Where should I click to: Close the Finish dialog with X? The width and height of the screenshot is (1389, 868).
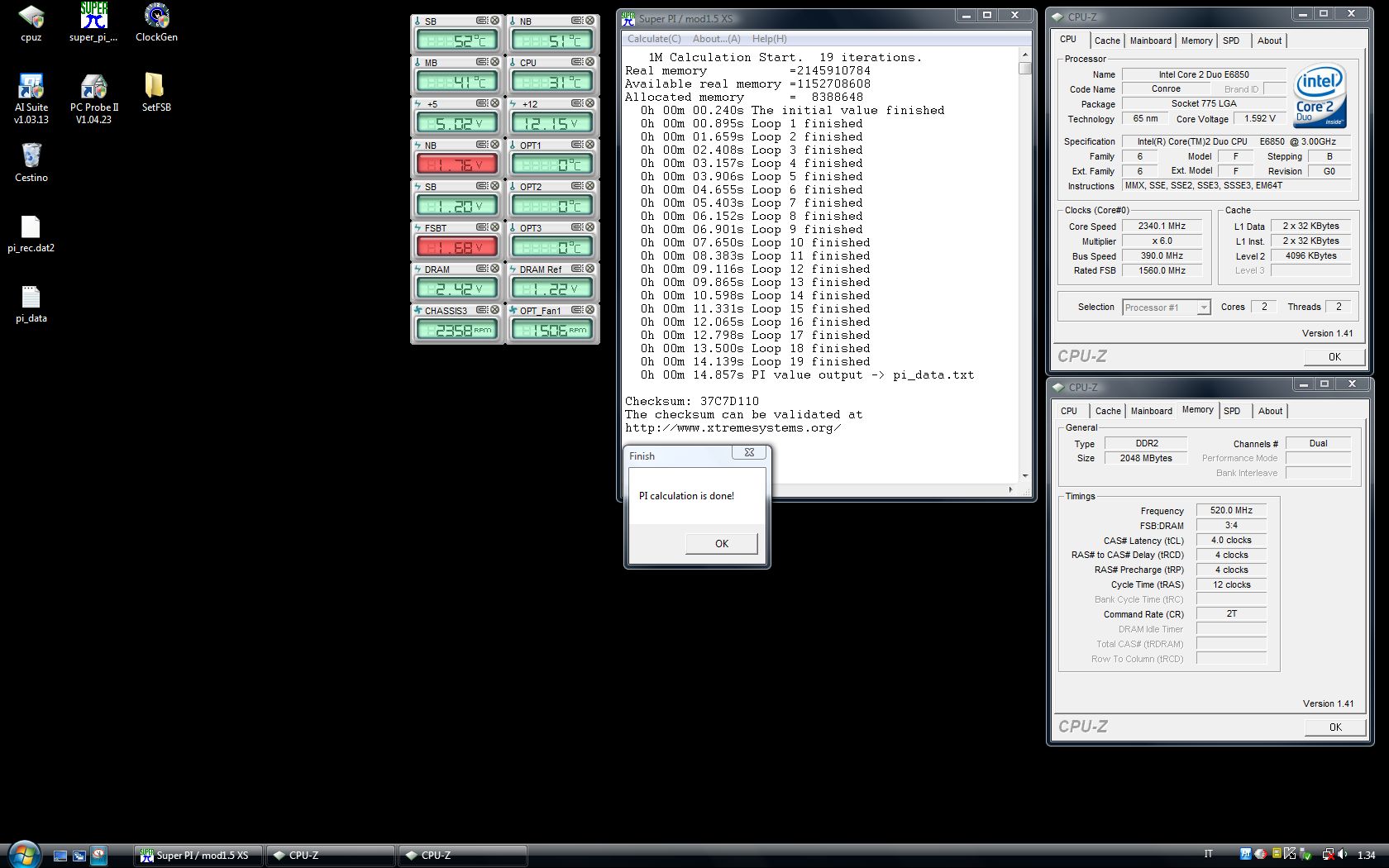point(749,452)
